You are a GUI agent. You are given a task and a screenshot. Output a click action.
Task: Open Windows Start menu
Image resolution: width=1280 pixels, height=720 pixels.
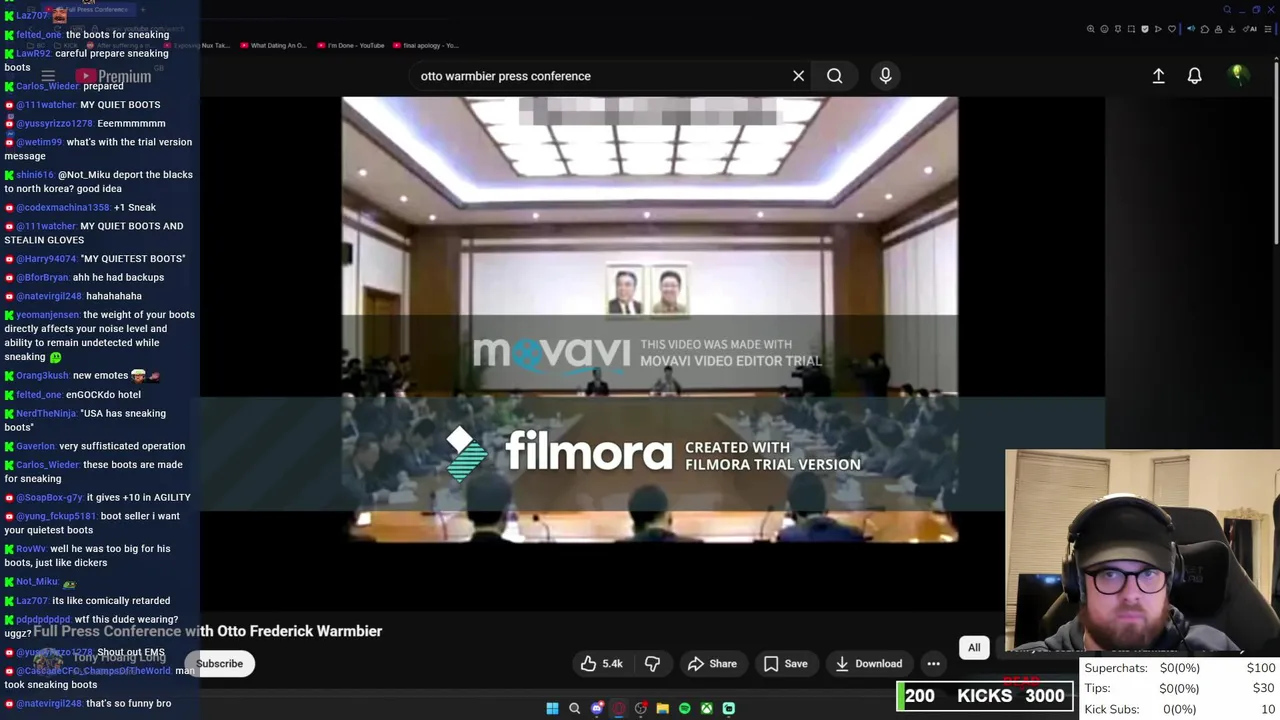(x=552, y=708)
